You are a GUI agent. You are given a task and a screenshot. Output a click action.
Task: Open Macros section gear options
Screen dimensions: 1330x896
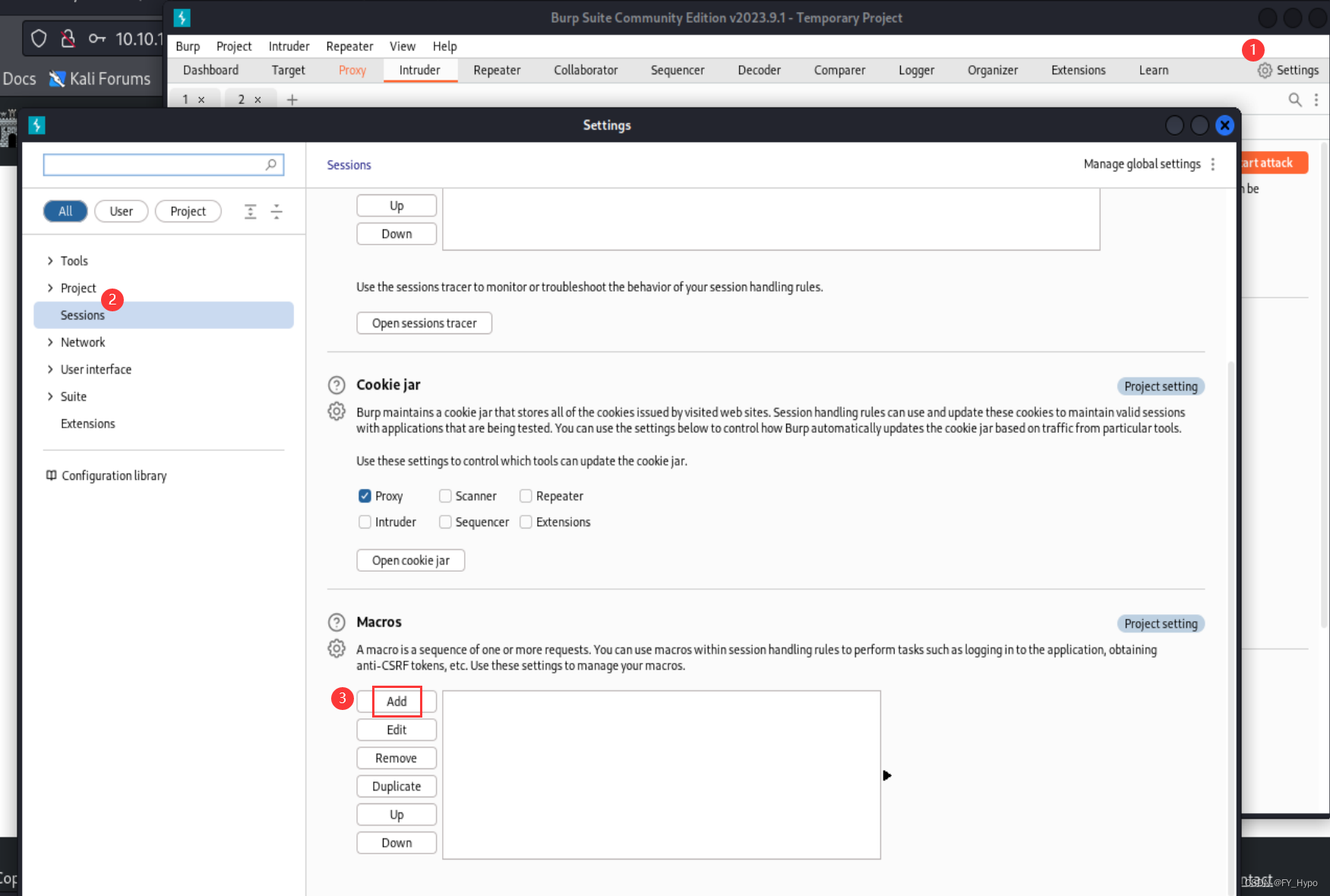(x=336, y=648)
